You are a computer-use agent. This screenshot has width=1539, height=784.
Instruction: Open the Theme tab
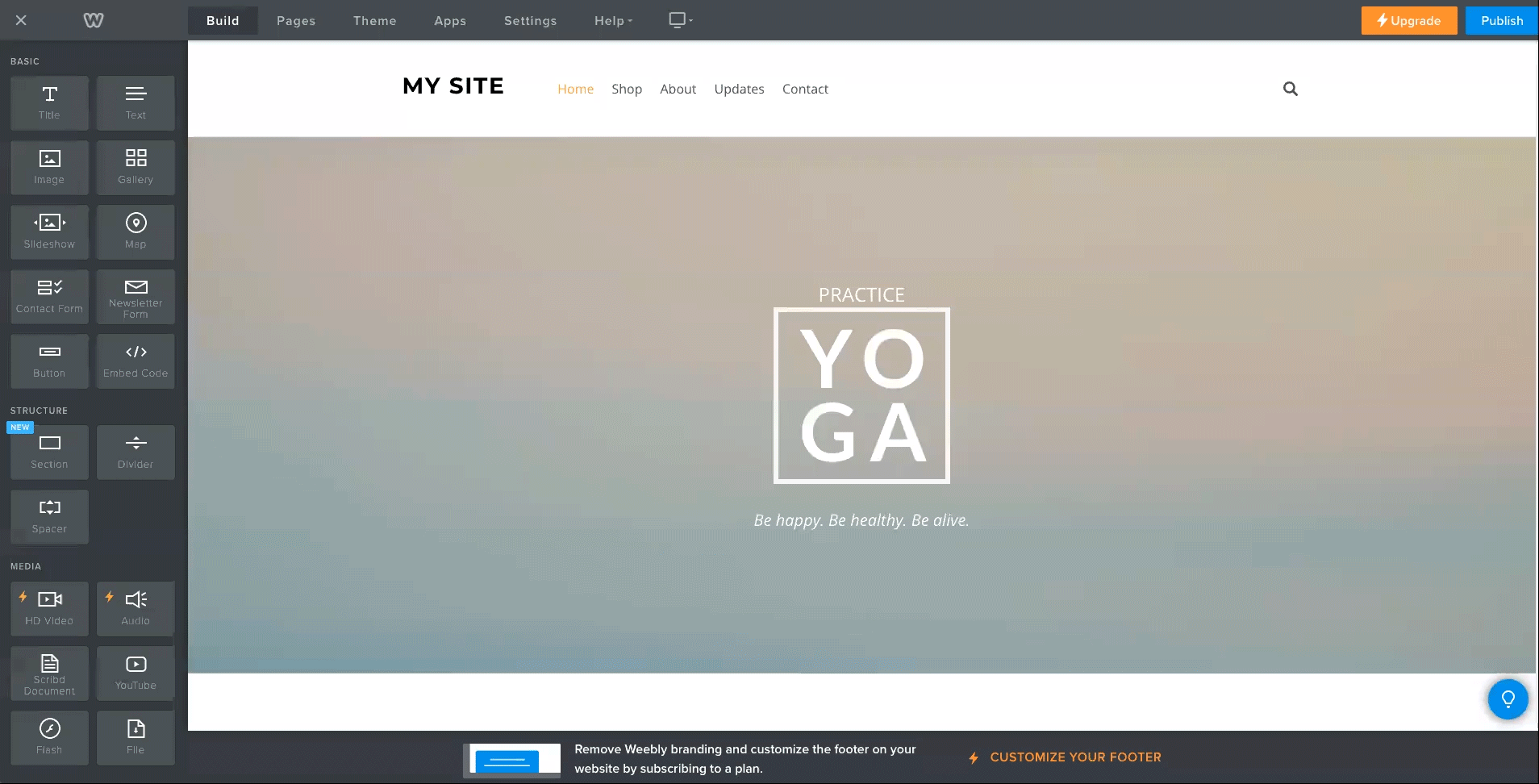[x=375, y=21]
